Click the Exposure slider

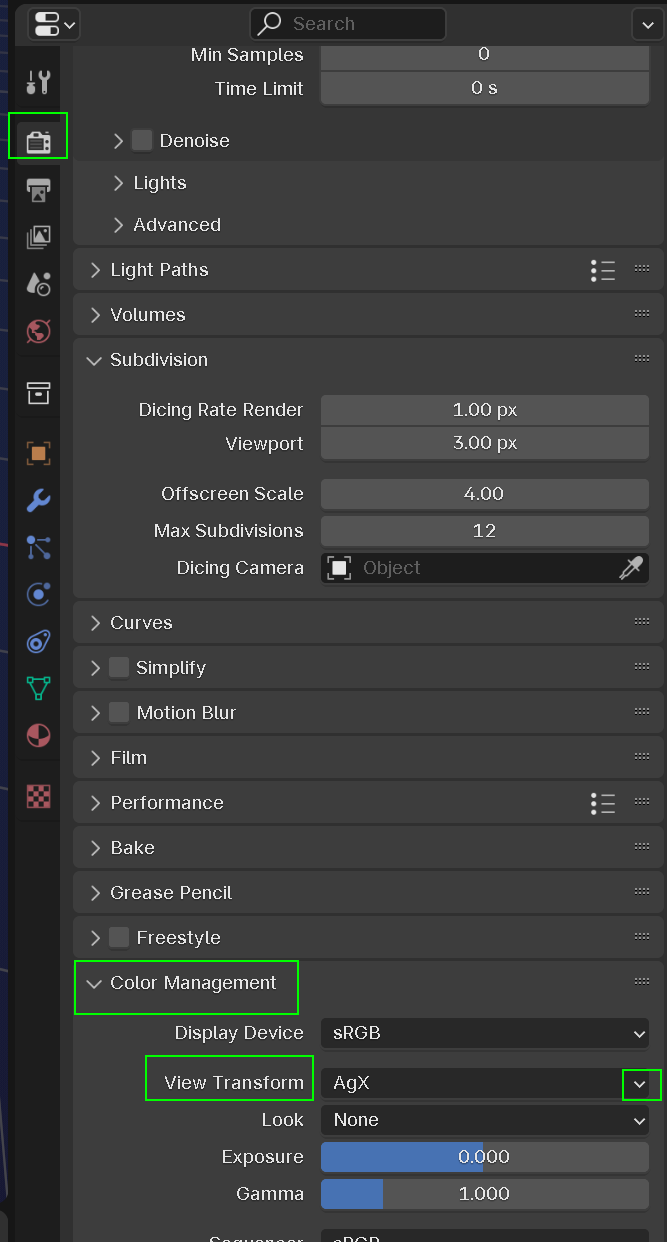[484, 1157]
